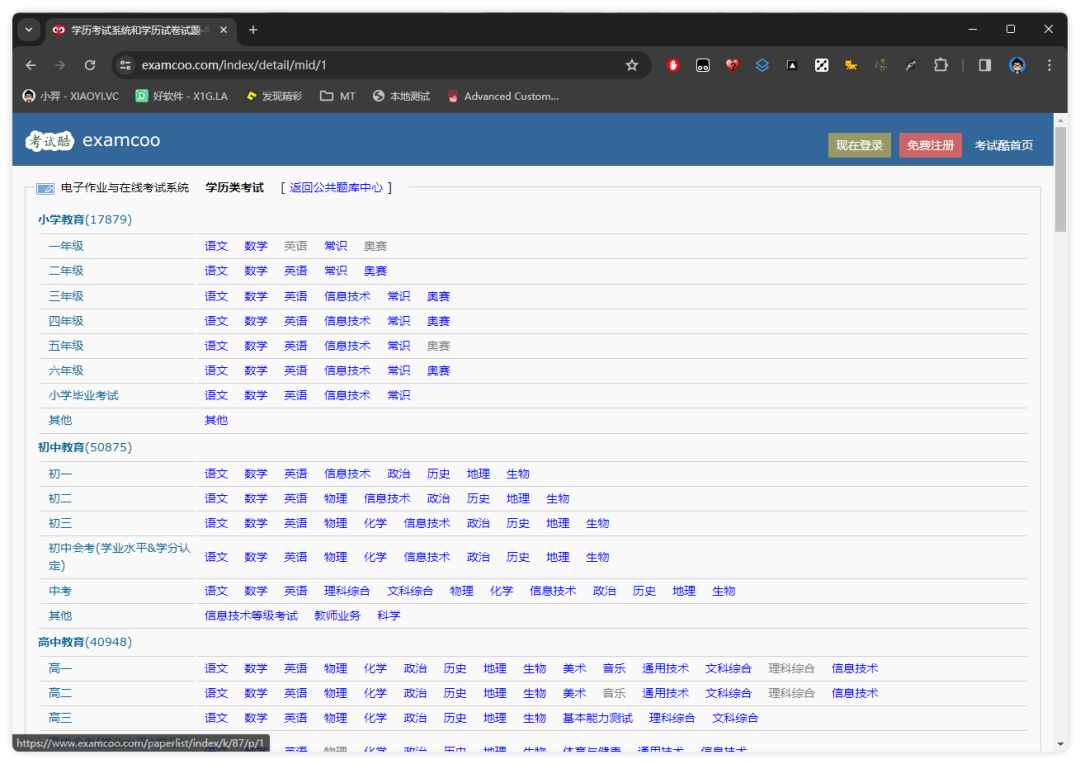The height and width of the screenshot is (764, 1080).
Task: Click the site information icon beside URL
Action: tap(125, 65)
